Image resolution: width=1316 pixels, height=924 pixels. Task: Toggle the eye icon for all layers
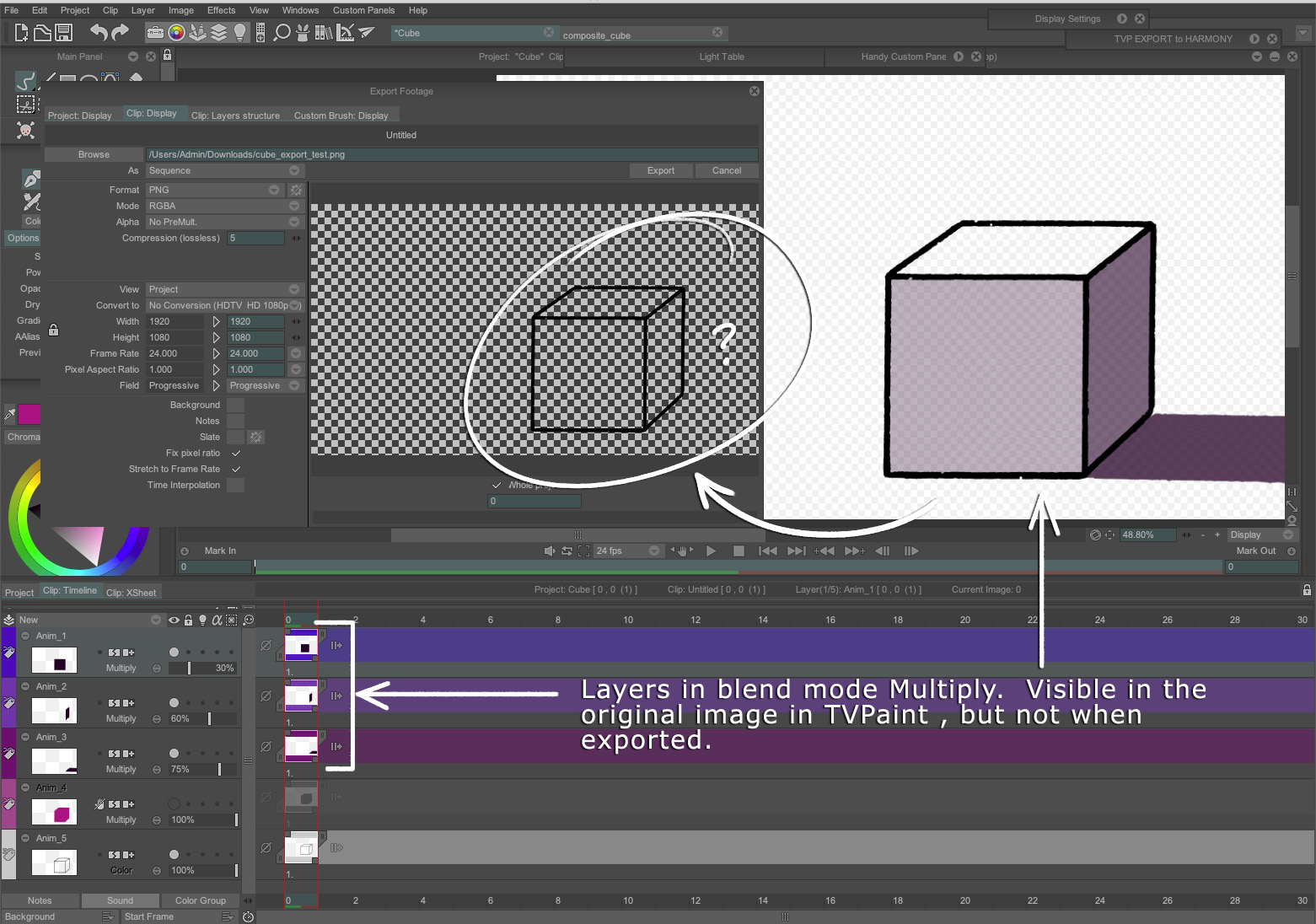pyautogui.click(x=174, y=620)
